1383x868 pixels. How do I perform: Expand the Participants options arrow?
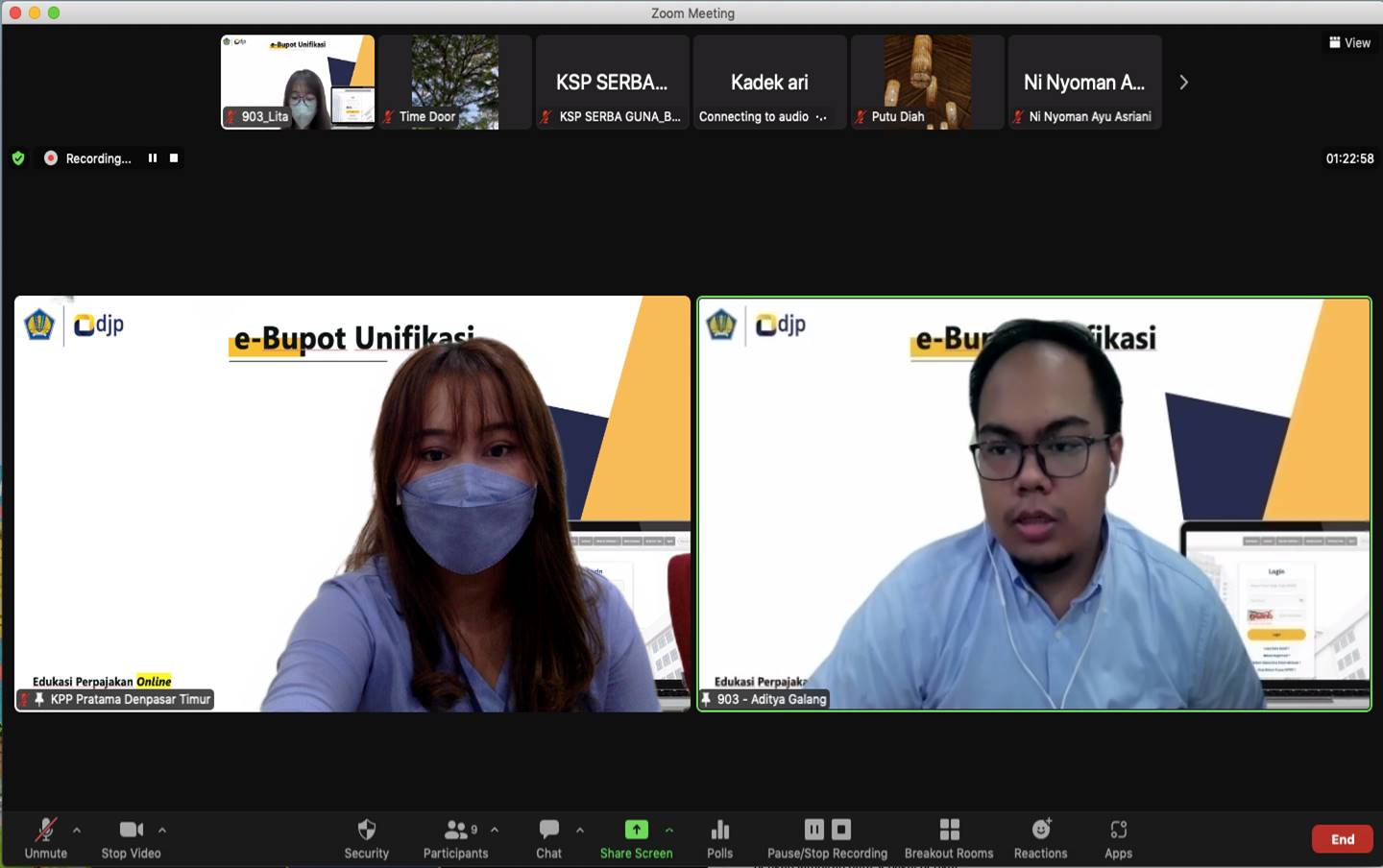click(x=495, y=830)
